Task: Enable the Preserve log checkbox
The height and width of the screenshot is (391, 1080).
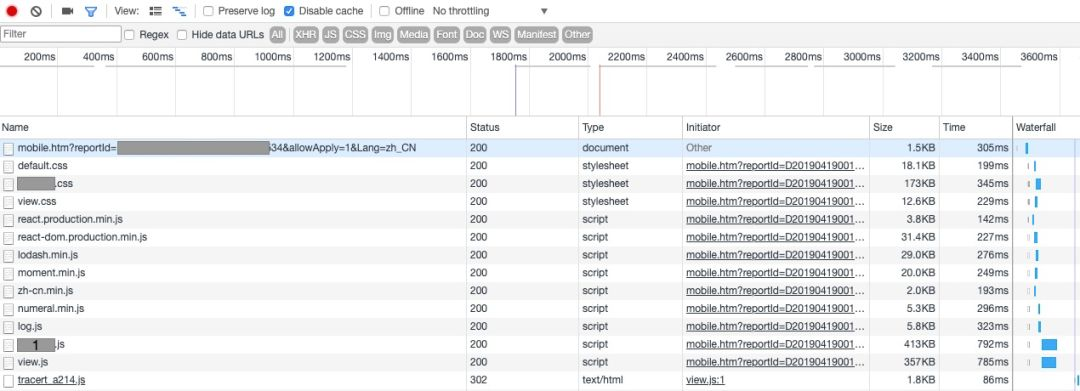Action: pyautogui.click(x=209, y=11)
